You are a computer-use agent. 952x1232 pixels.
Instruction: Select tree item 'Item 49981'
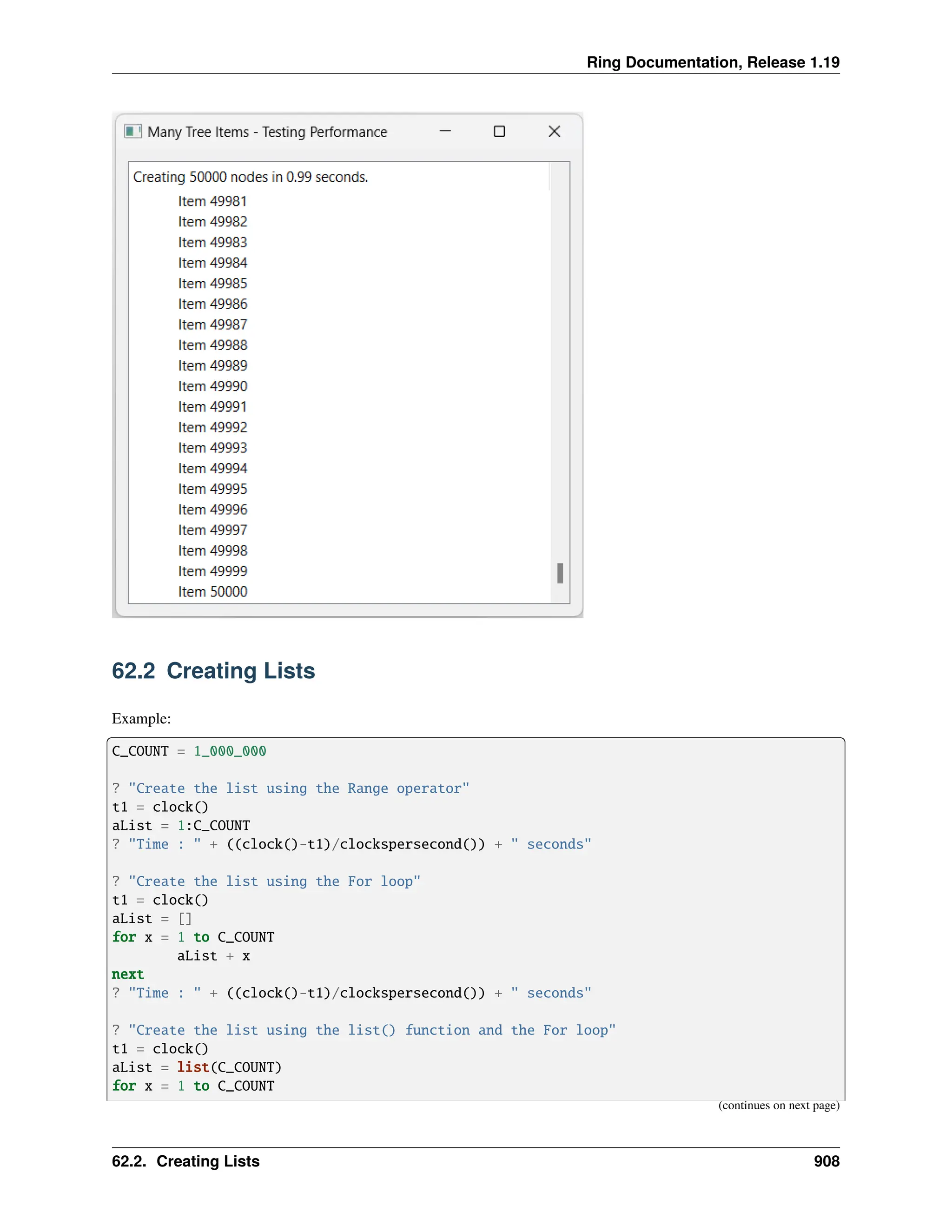212,201
